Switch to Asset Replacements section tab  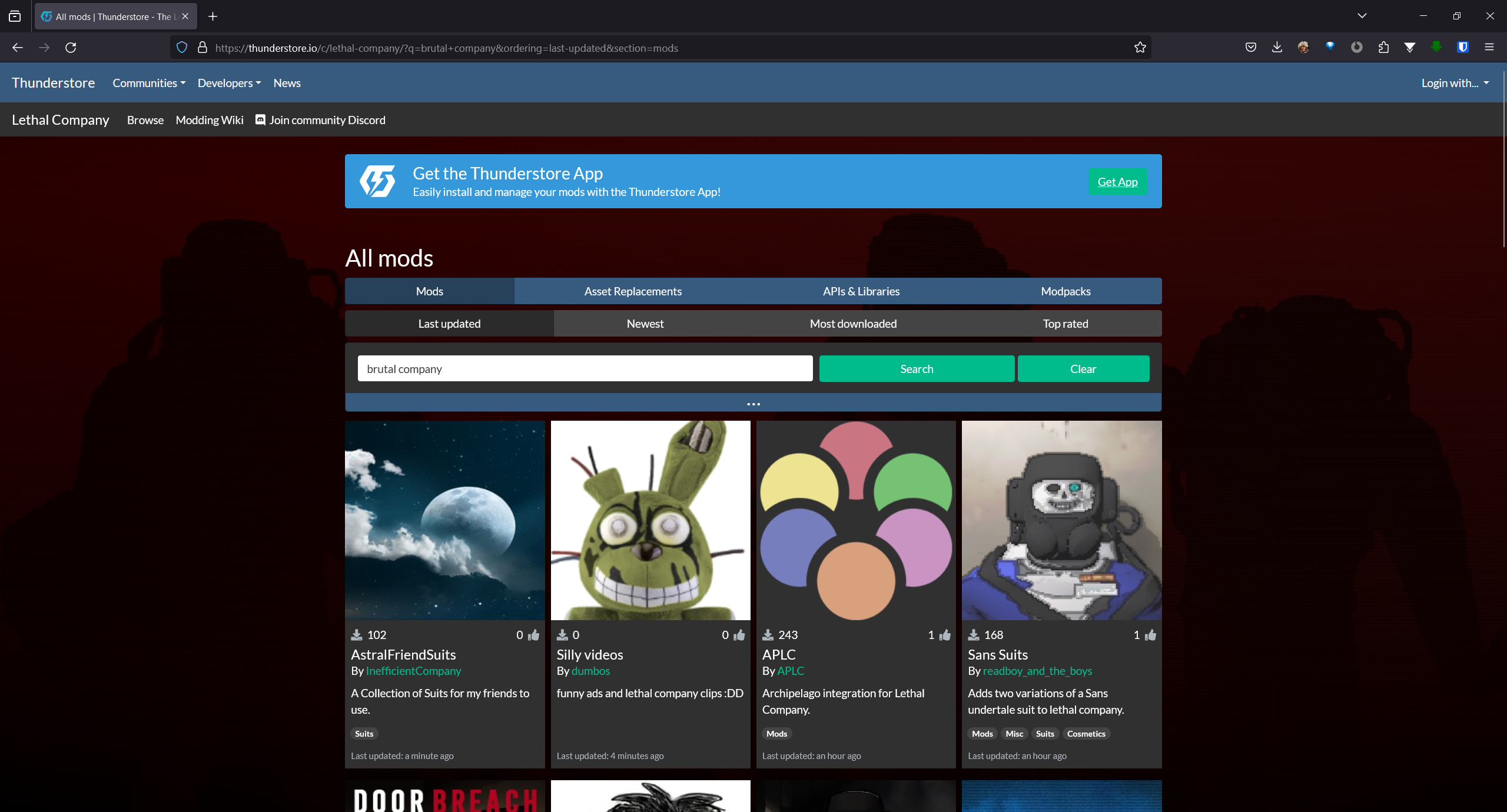click(633, 291)
